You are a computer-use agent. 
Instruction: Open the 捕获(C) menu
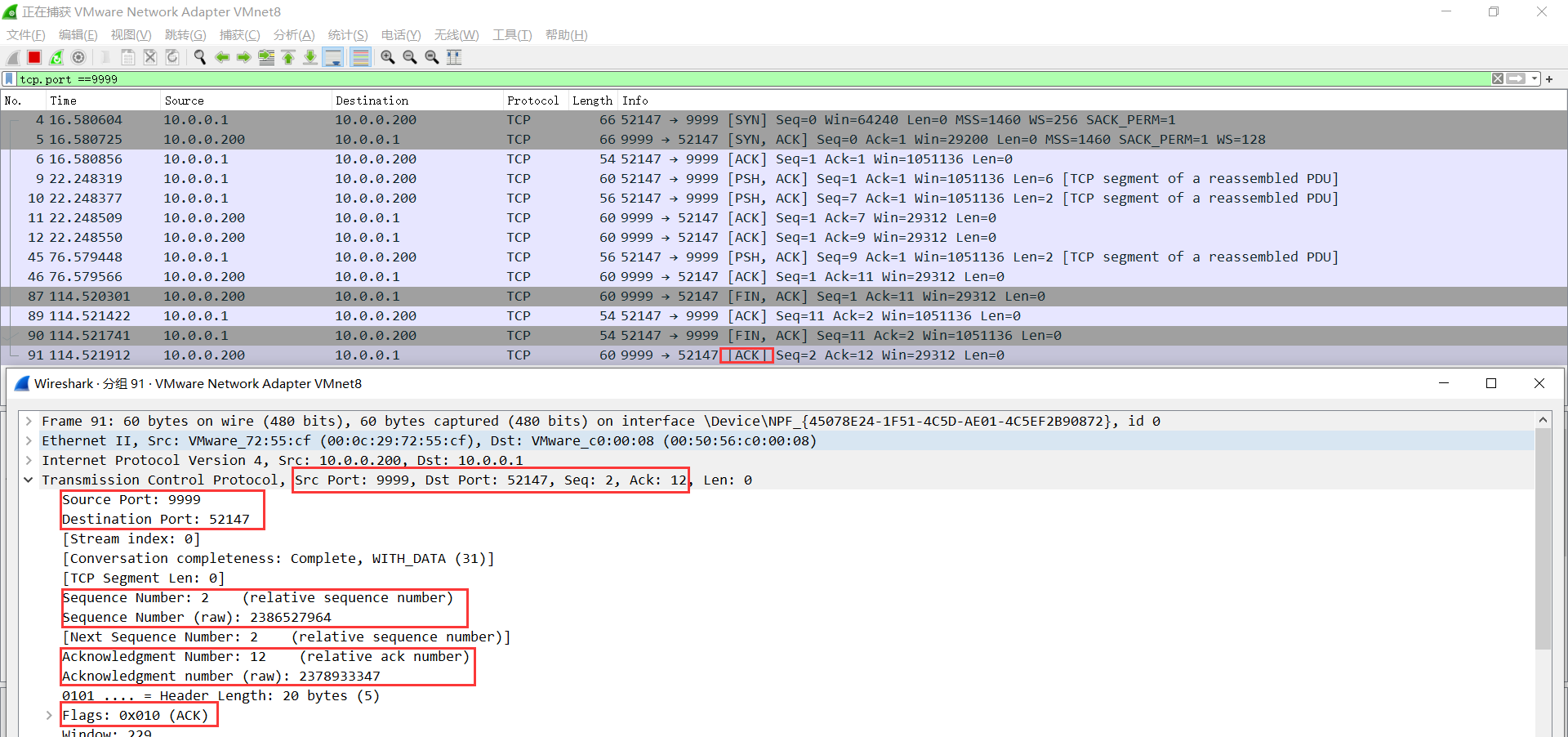coord(240,35)
